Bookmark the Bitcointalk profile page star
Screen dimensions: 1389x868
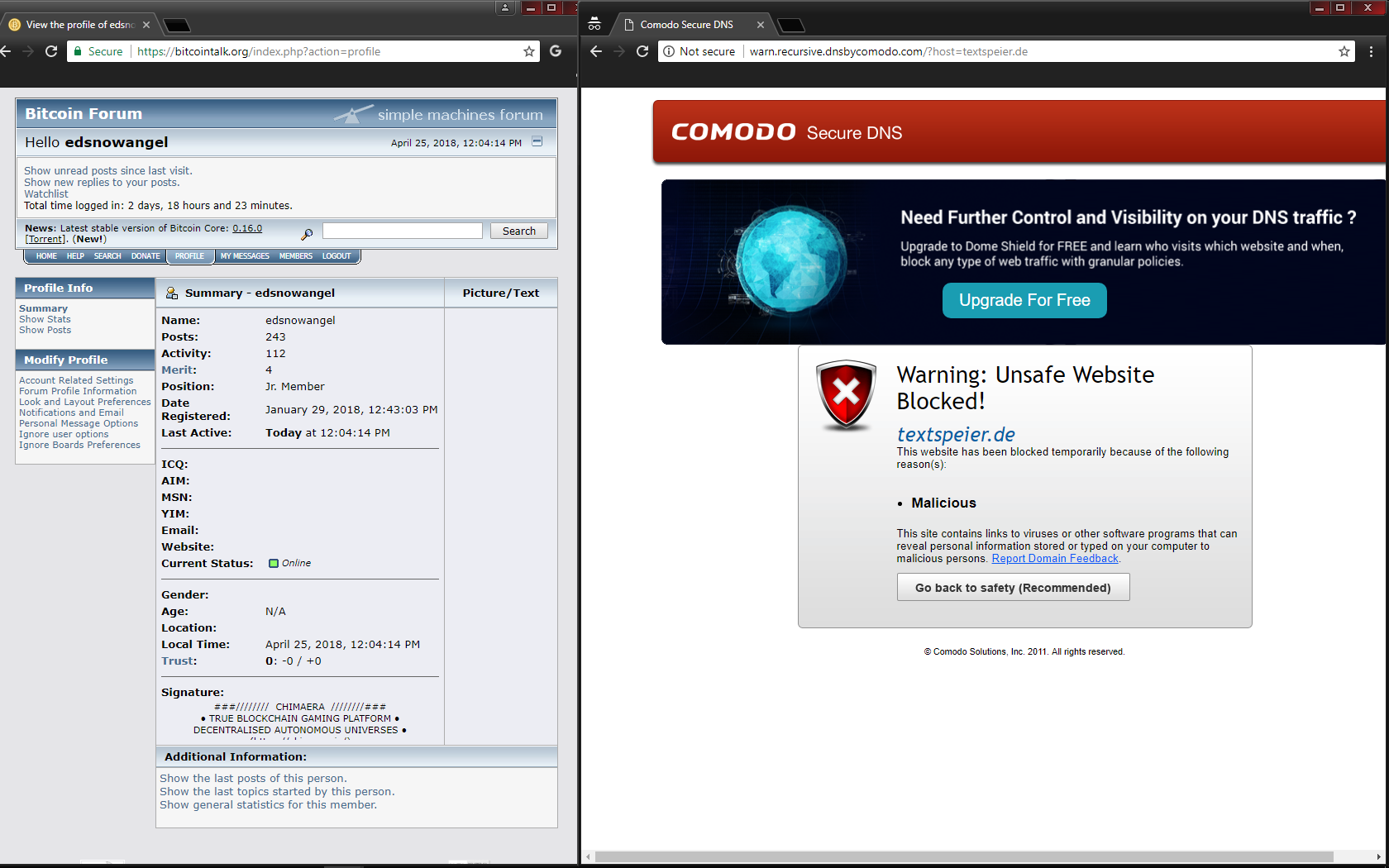(529, 51)
